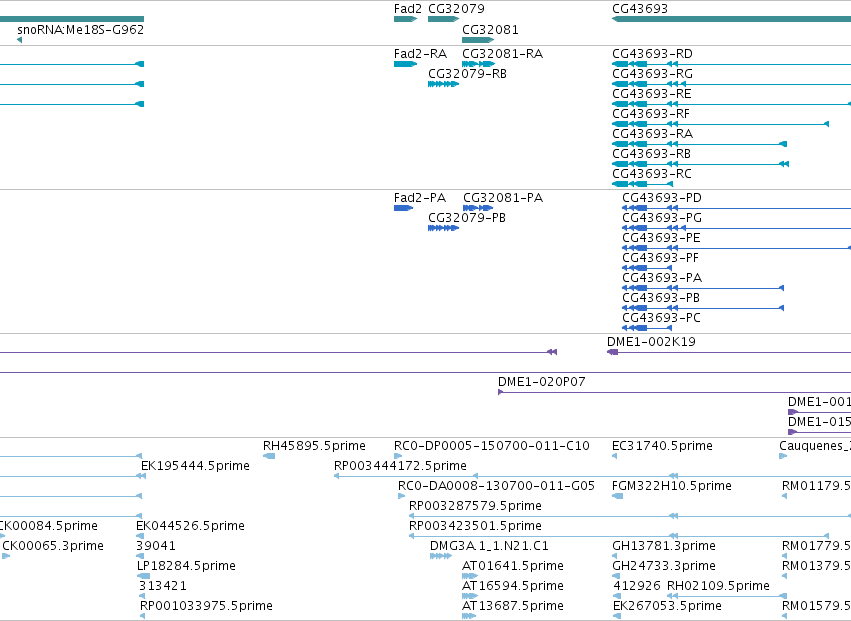This screenshot has width=851, height=621.
Task: Click the CG43693 gene label
Action: point(640,9)
